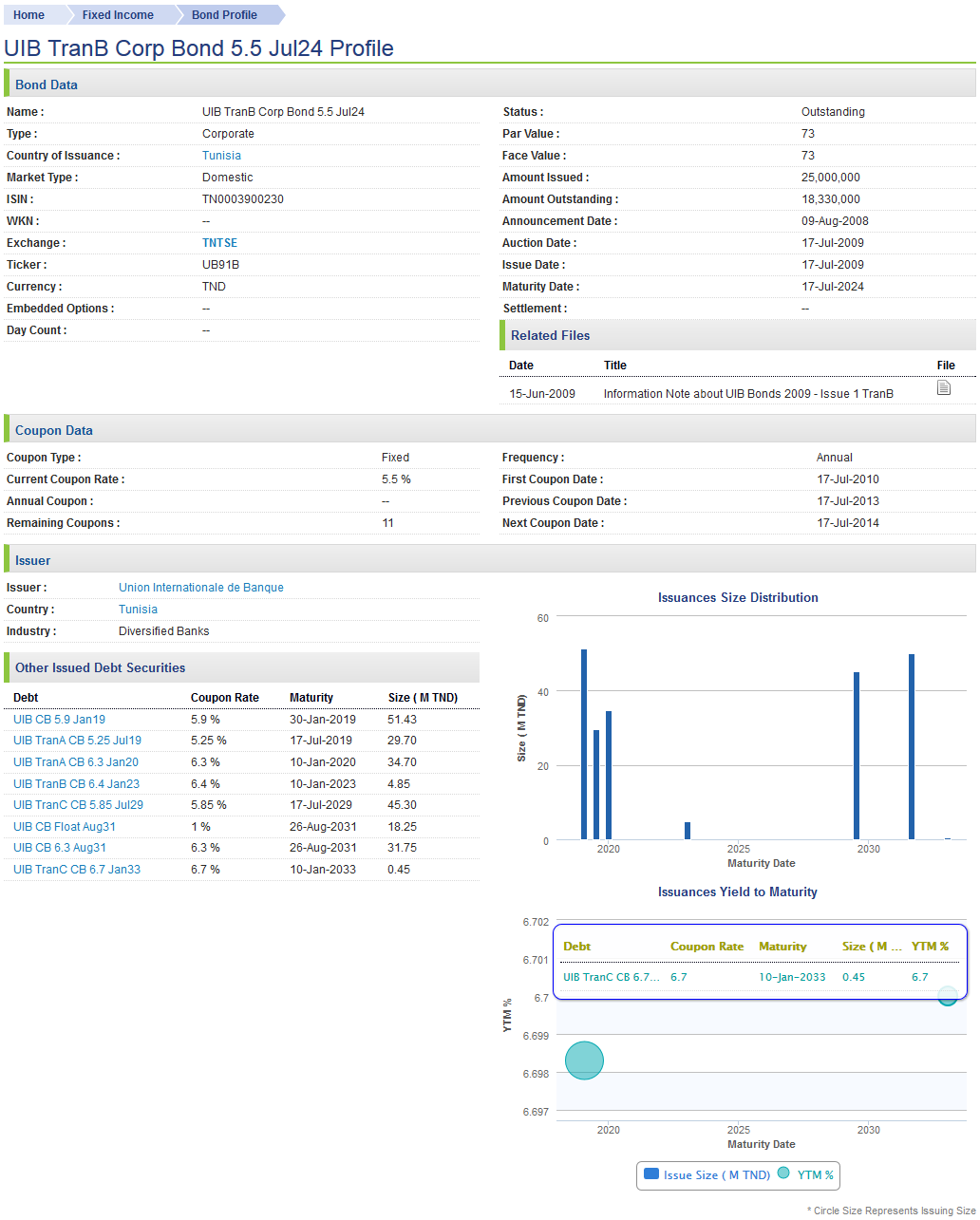Image resolution: width=980 pixels, height=1220 pixels.
Task: Click the Related Files date 15-Jun-2009
Action: tap(542, 394)
